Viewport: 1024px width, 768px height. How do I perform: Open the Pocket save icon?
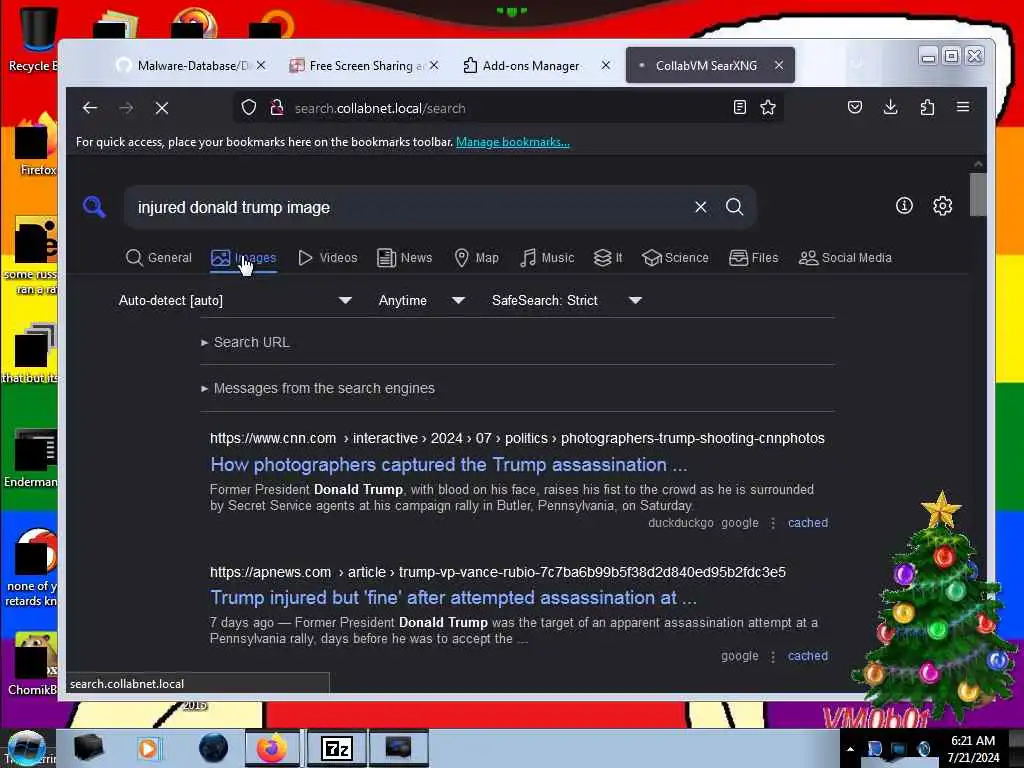coord(855,107)
